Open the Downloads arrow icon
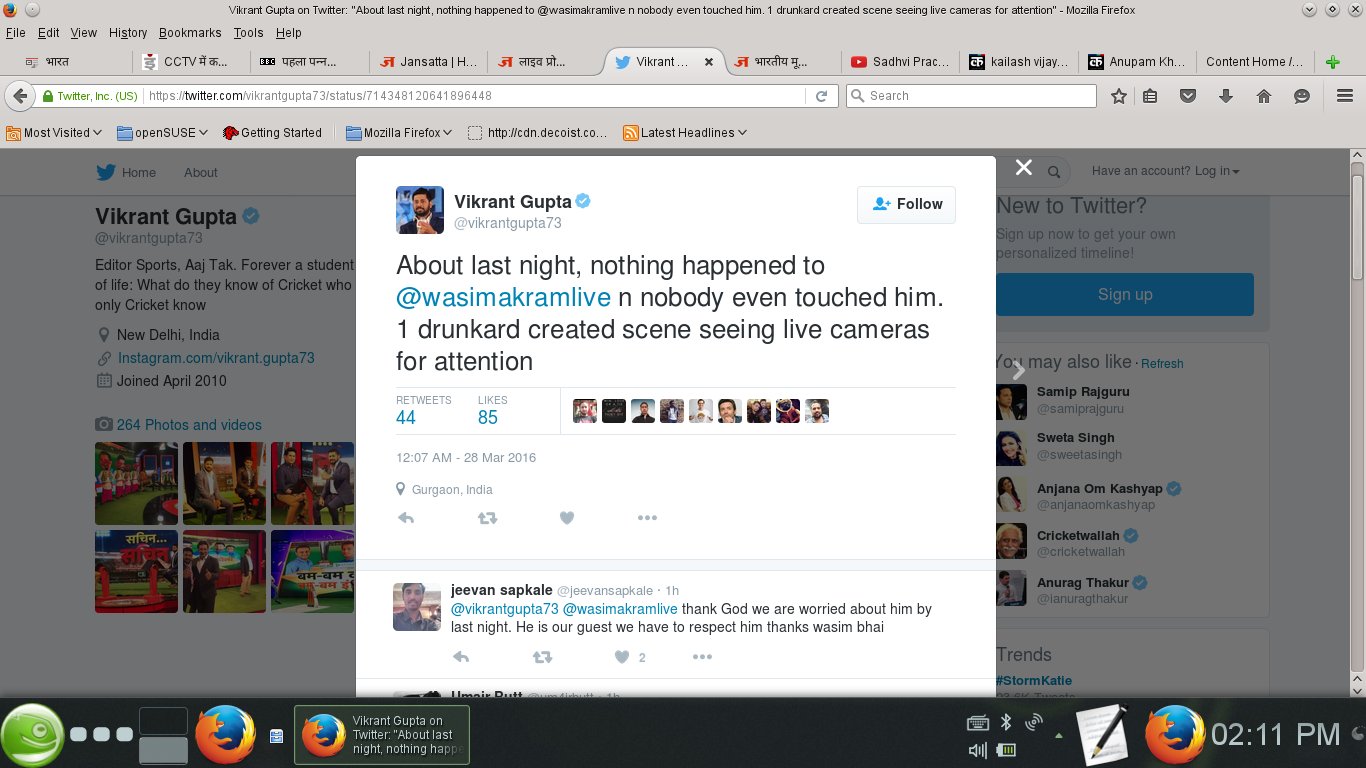 click(x=1226, y=96)
